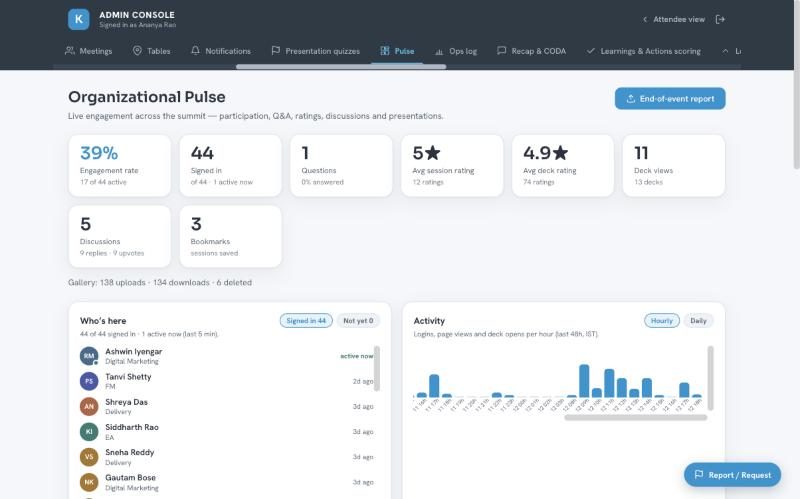
Task: Click Shreya Das's AN avatar
Action: click(x=89, y=406)
